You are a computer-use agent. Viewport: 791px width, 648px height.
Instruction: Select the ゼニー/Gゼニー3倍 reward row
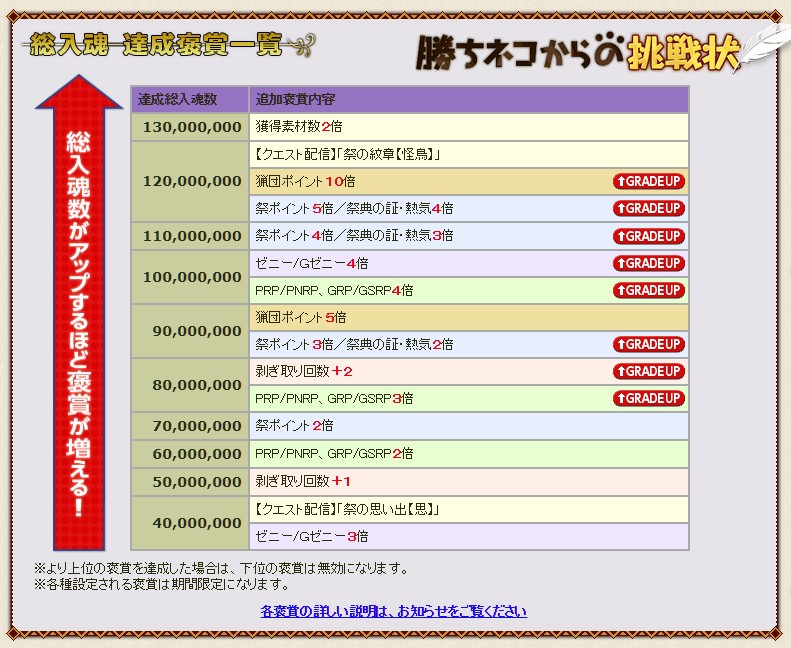(x=469, y=537)
